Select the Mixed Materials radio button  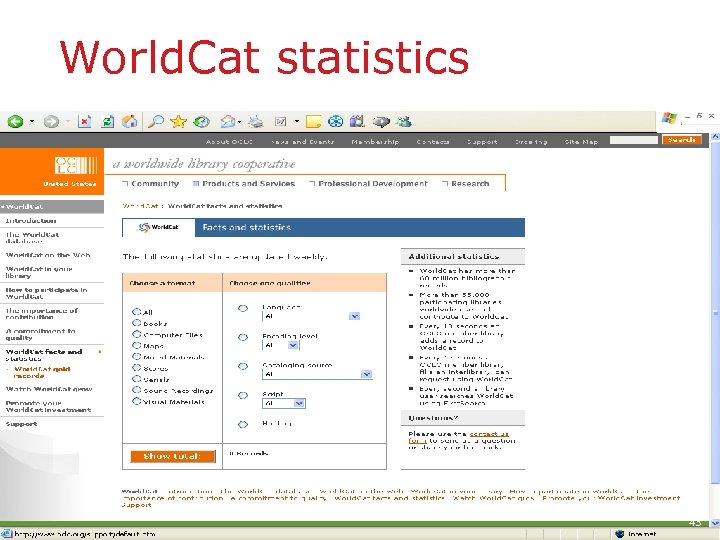point(136,356)
